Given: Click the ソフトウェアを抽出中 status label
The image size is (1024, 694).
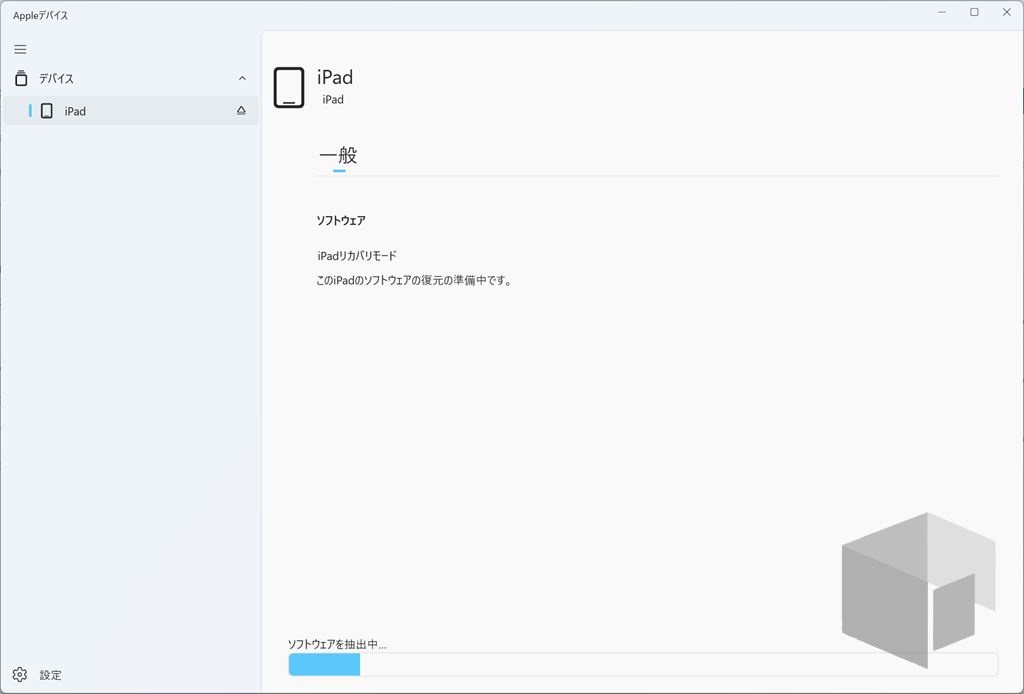Looking at the screenshot, I should (337, 644).
